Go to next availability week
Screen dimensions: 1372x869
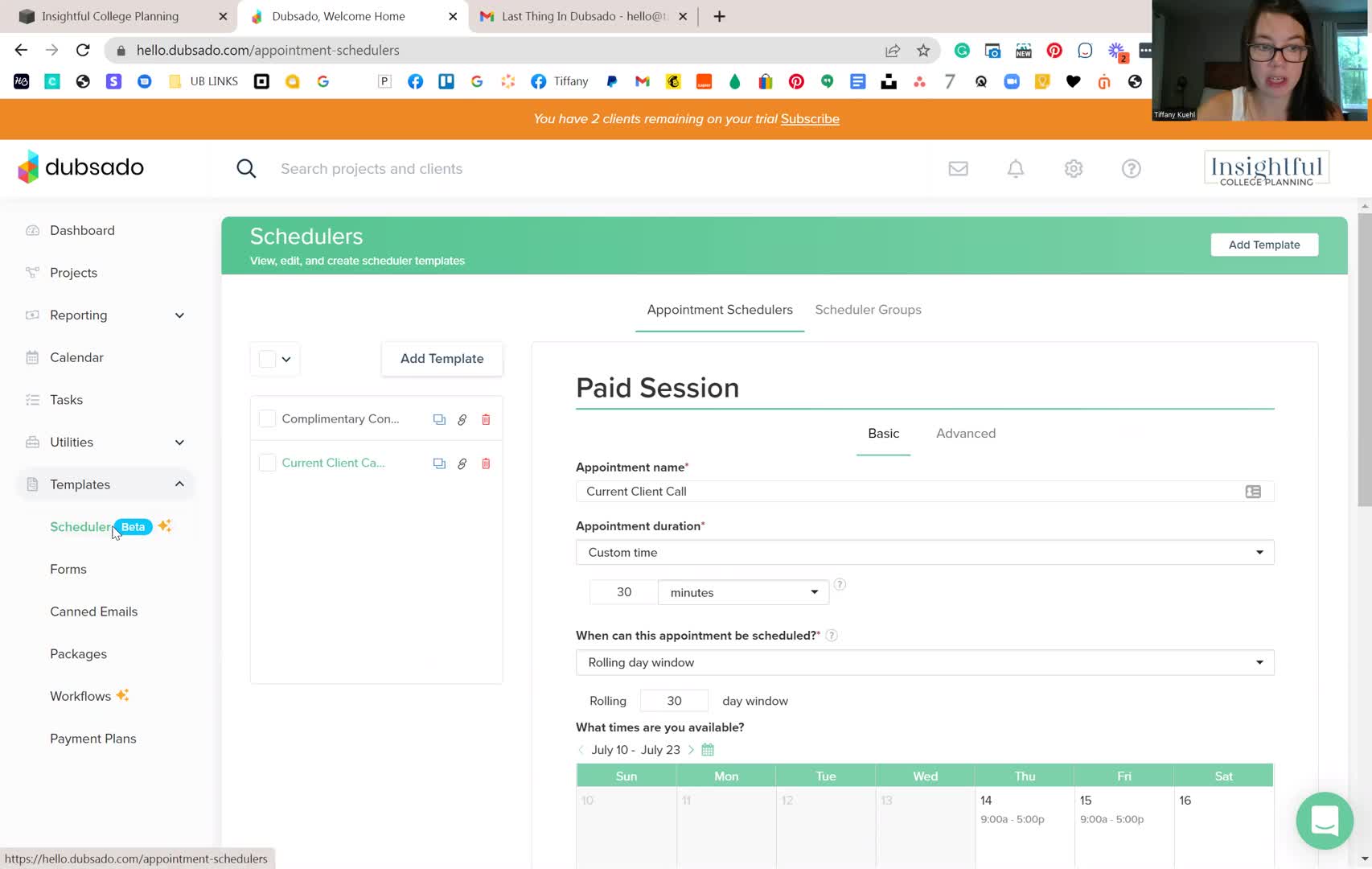[691, 750]
